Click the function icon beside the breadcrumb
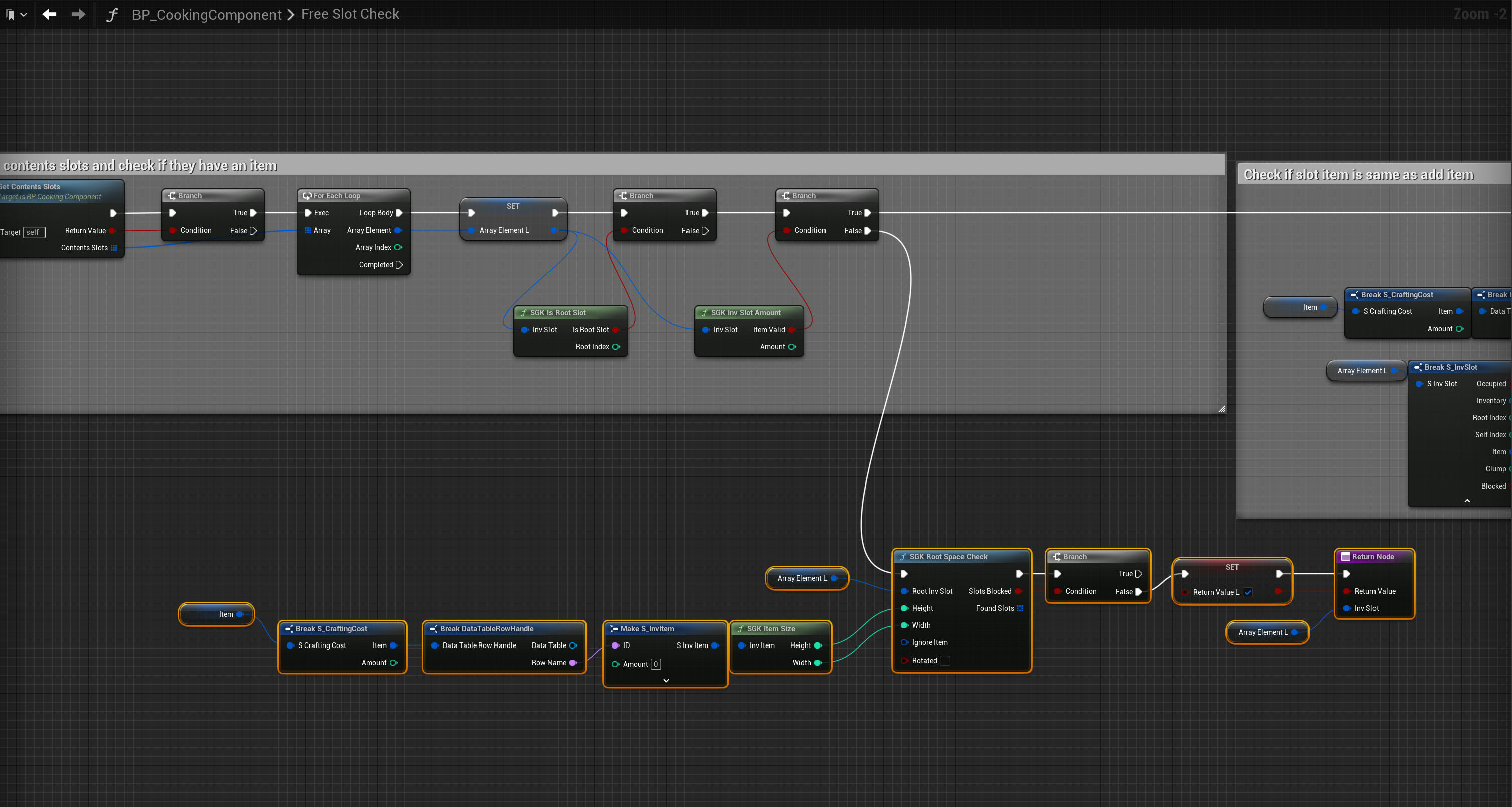Screen dimensions: 1512x807 point(111,14)
